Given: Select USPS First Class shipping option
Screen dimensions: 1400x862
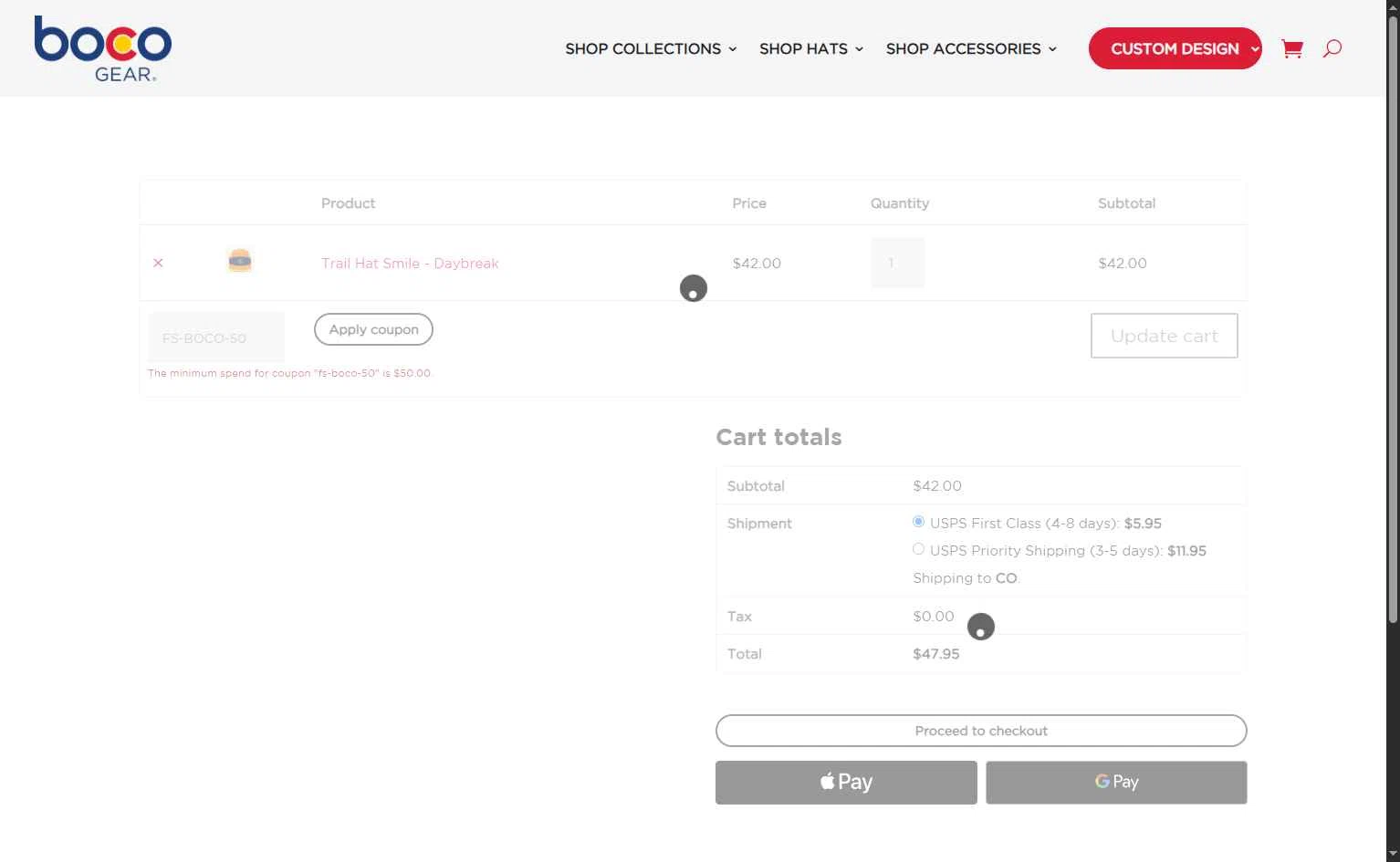Looking at the screenshot, I should click(918, 522).
